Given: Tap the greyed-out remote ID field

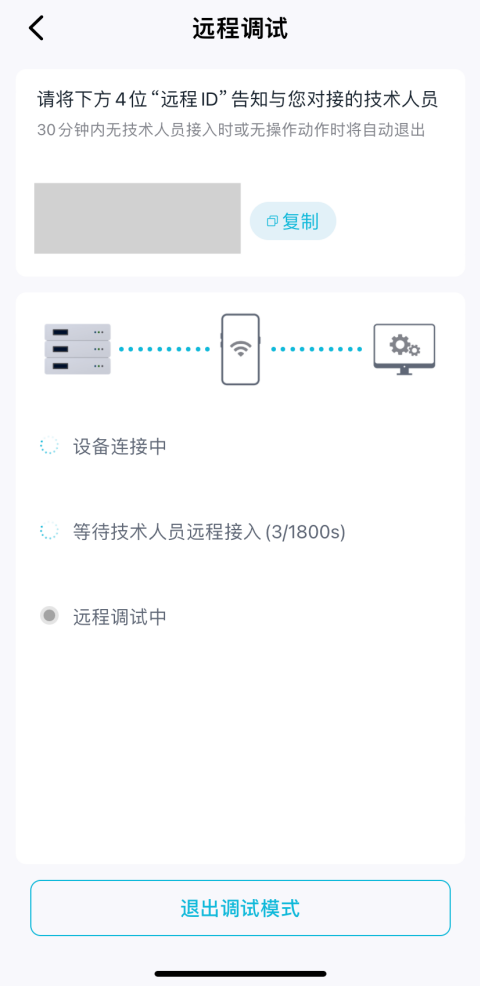Looking at the screenshot, I should pyautogui.click(x=137, y=218).
